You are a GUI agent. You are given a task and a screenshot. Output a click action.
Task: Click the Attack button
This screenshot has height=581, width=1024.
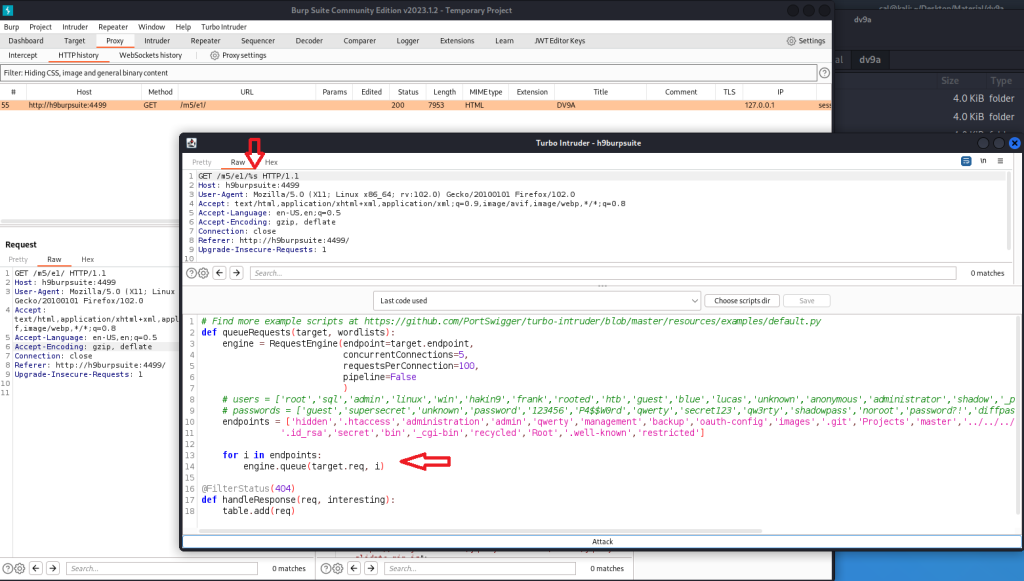[602, 541]
